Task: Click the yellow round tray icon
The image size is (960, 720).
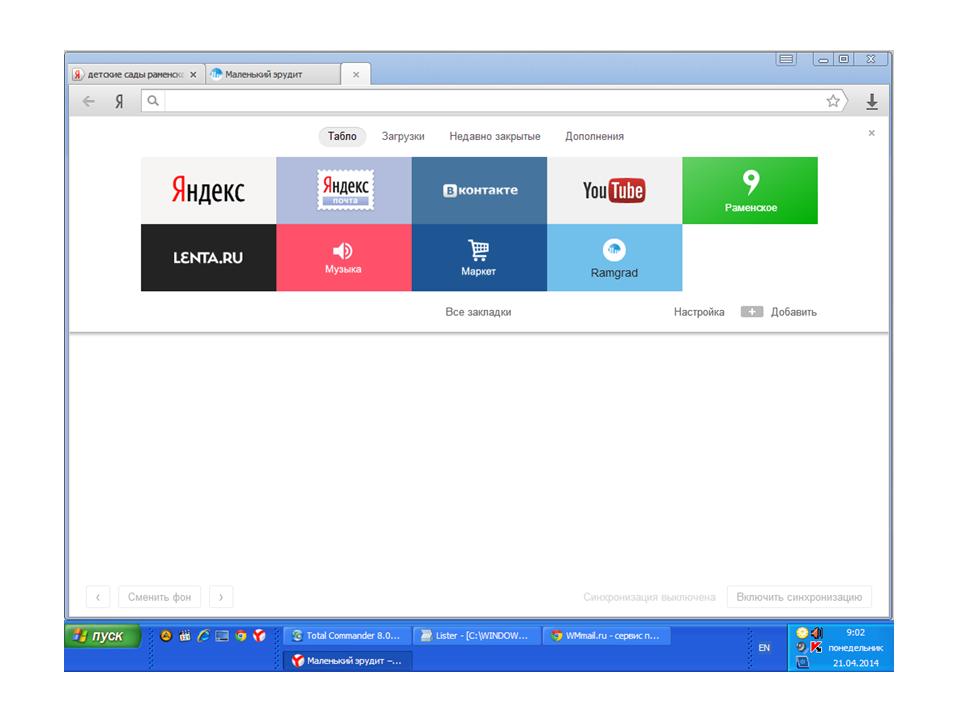Action: point(801,633)
